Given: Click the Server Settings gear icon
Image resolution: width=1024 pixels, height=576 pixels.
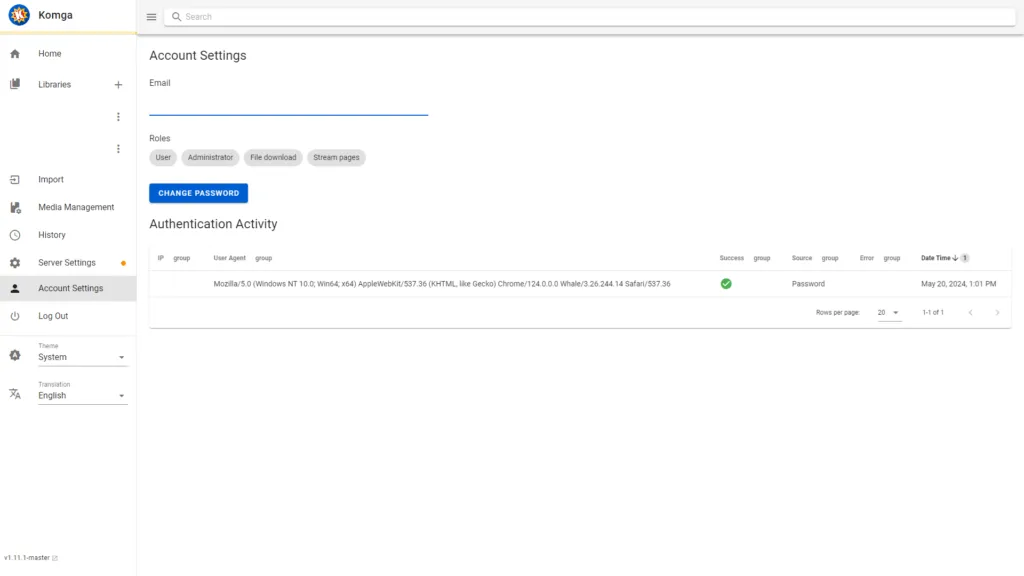Looking at the screenshot, I should [14, 262].
